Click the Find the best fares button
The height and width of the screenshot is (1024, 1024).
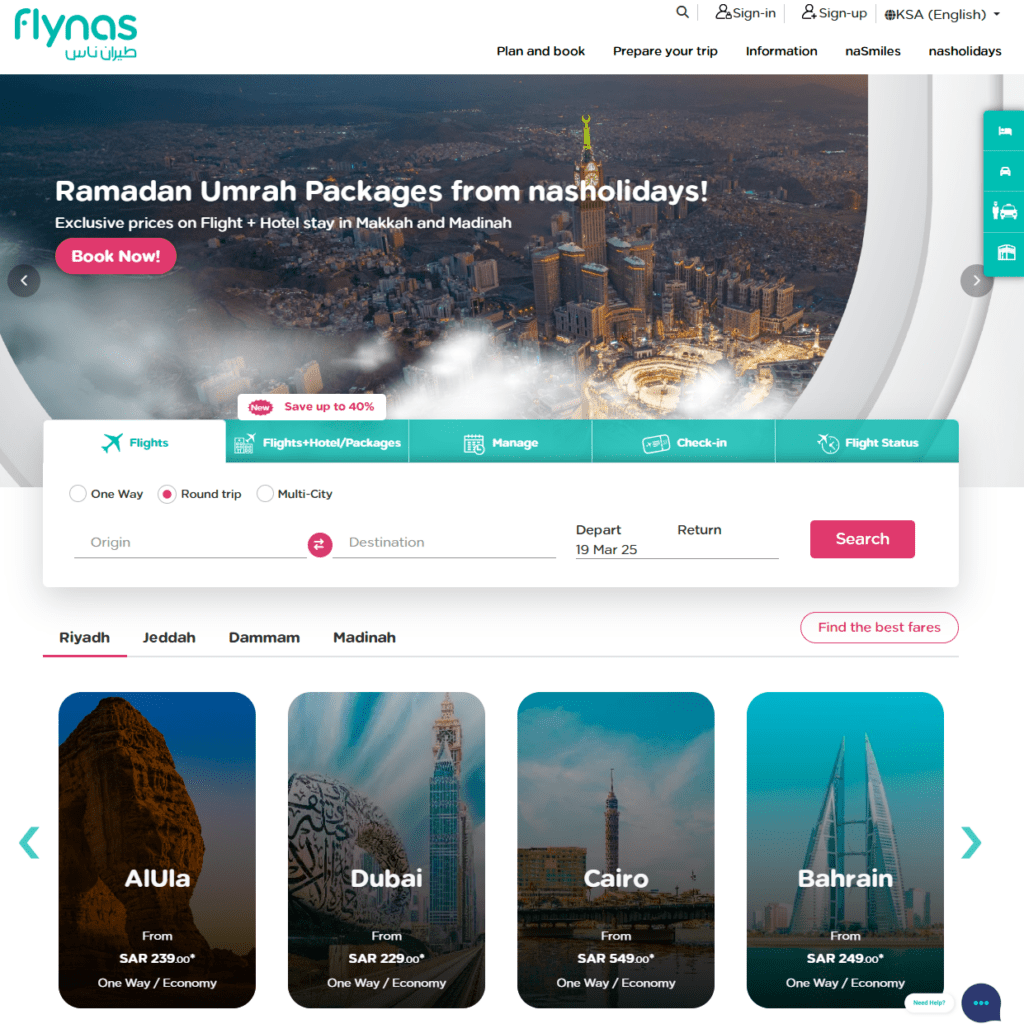(879, 628)
